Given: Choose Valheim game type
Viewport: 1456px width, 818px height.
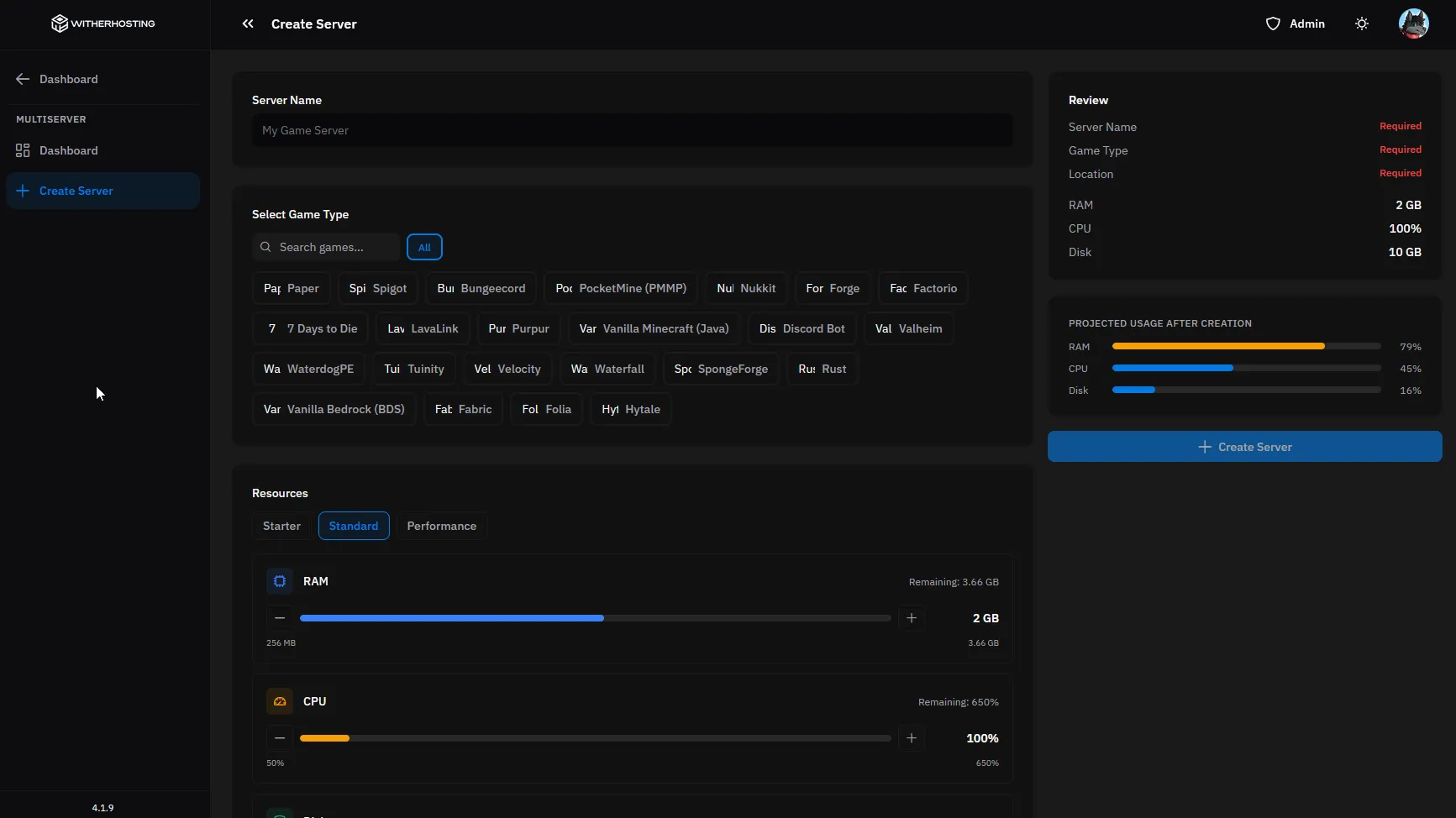Looking at the screenshot, I should click(908, 328).
